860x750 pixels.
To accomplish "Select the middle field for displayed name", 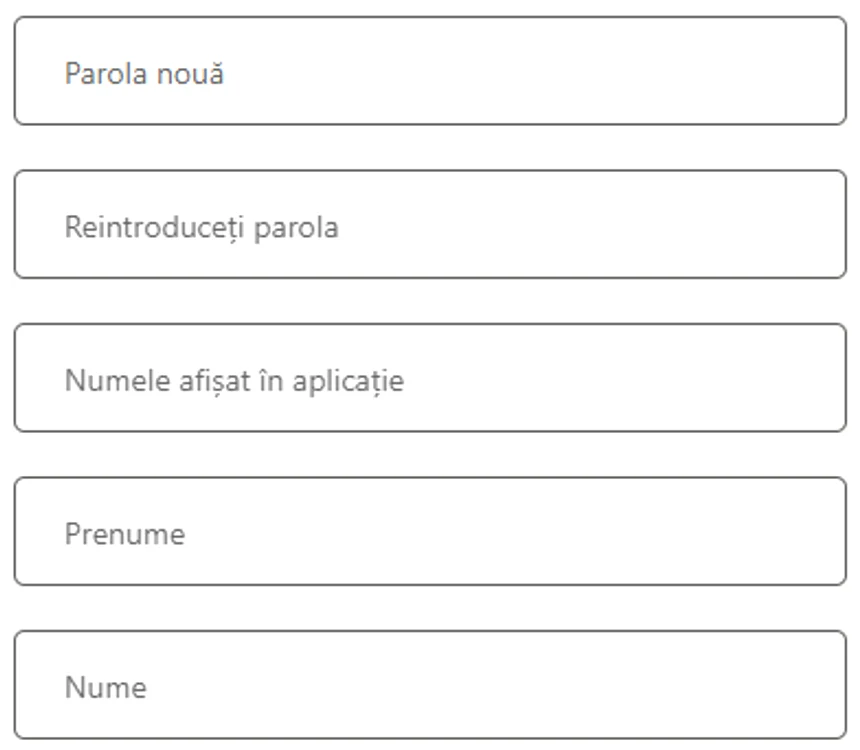I will point(430,378).
